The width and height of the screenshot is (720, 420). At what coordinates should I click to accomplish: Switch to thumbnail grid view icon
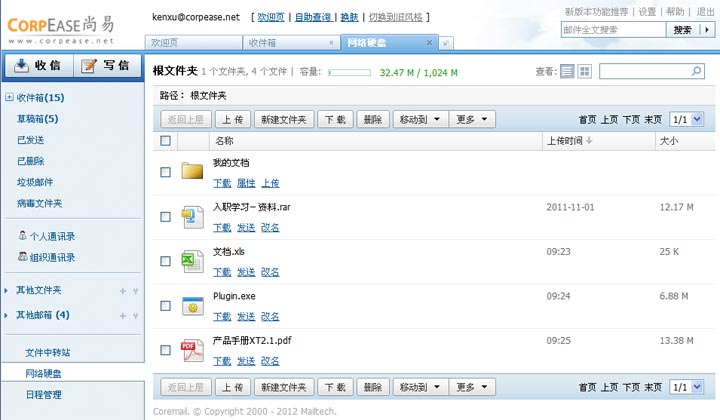(585, 72)
